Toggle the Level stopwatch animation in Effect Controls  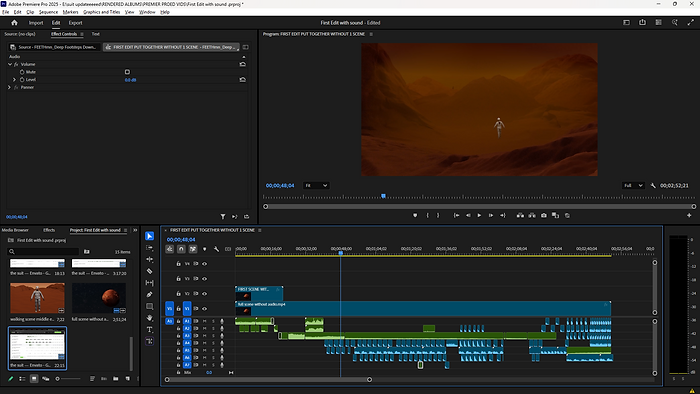(x=22, y=79)
